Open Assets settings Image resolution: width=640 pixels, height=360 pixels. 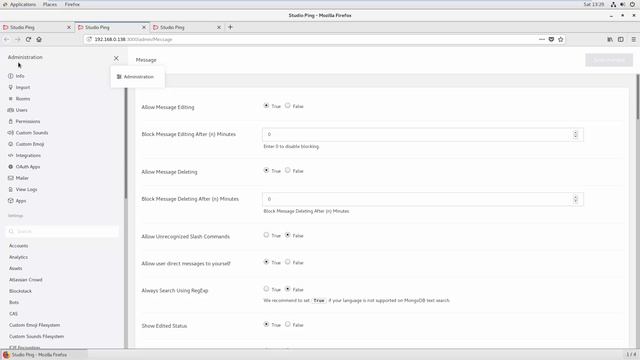coord(16,269)
